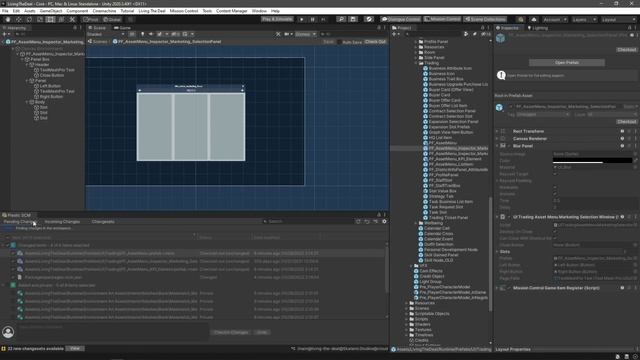Click the Open Prefab button
Image resolution: width=640 pixels, height=360 pixels.
click(x=567, y=62)
